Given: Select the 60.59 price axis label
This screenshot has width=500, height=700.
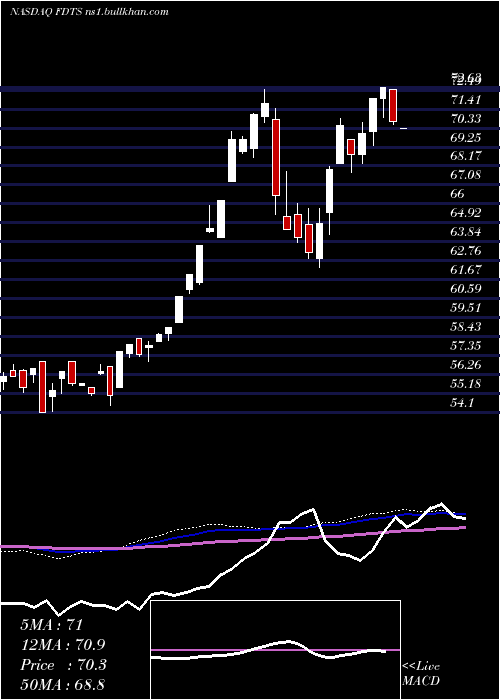Looking at the screenshot, I should tap(466, 289).
